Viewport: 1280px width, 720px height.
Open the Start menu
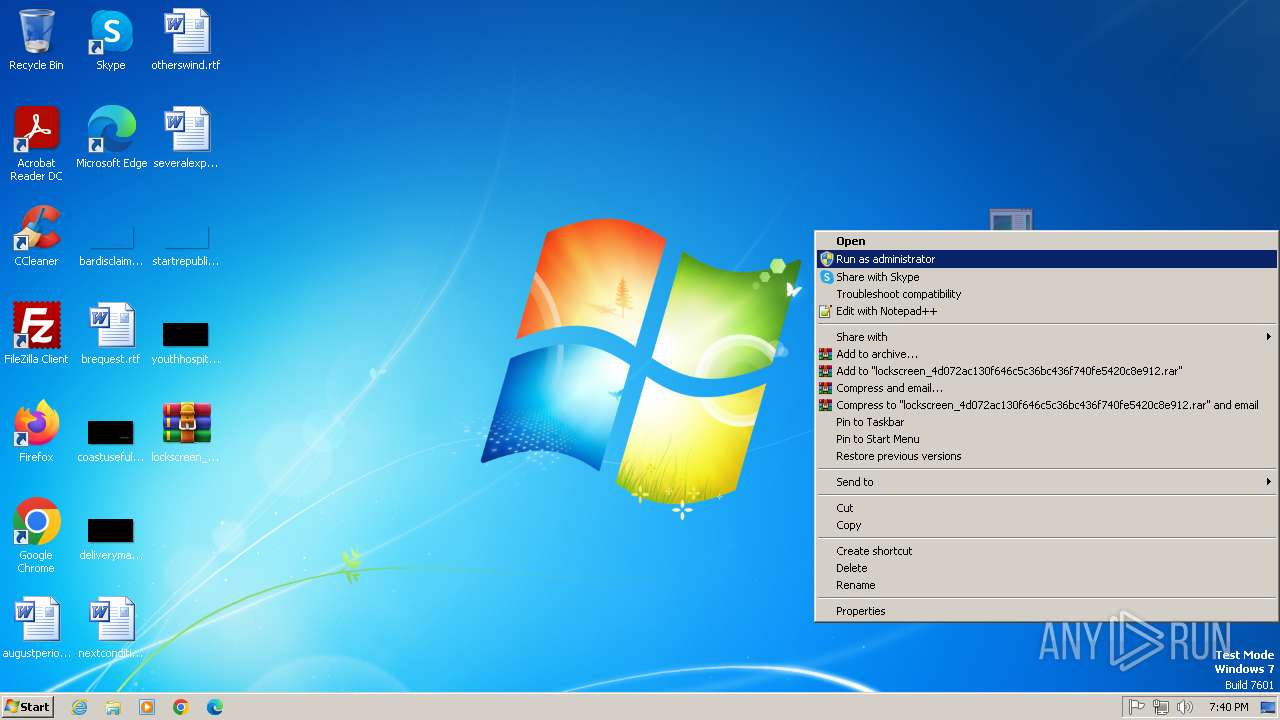coord(28,707)
